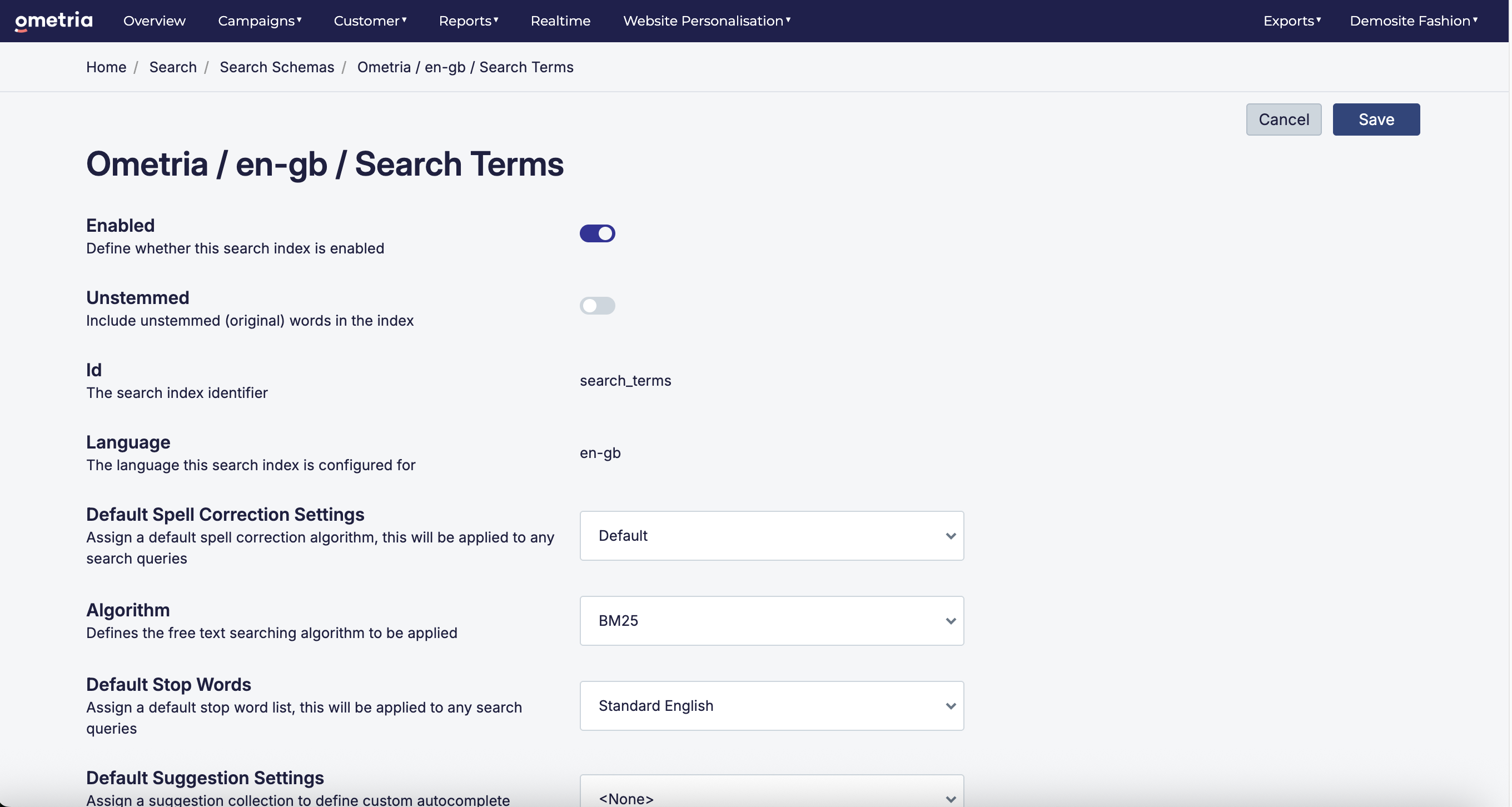Click the Ometria / en-gb / Search Terms breadcrumb
This screenshot has height=807, width=1512.
pyautogui.click(x=465, y=67)
